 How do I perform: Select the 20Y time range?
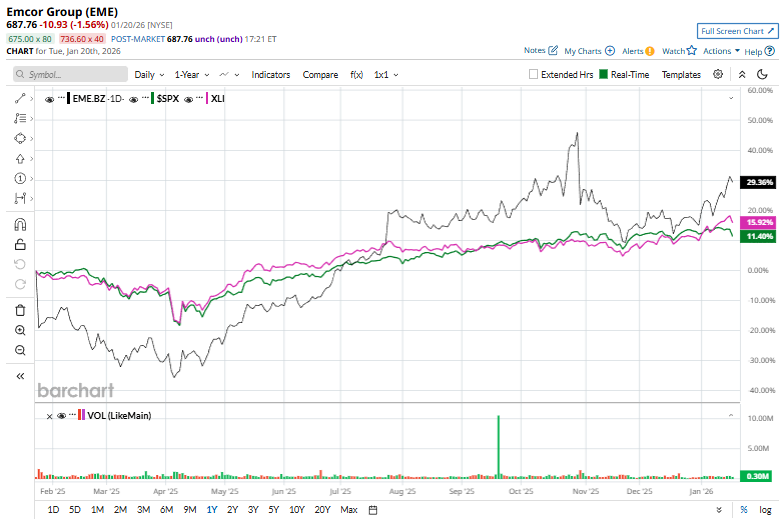click(323, 510)
